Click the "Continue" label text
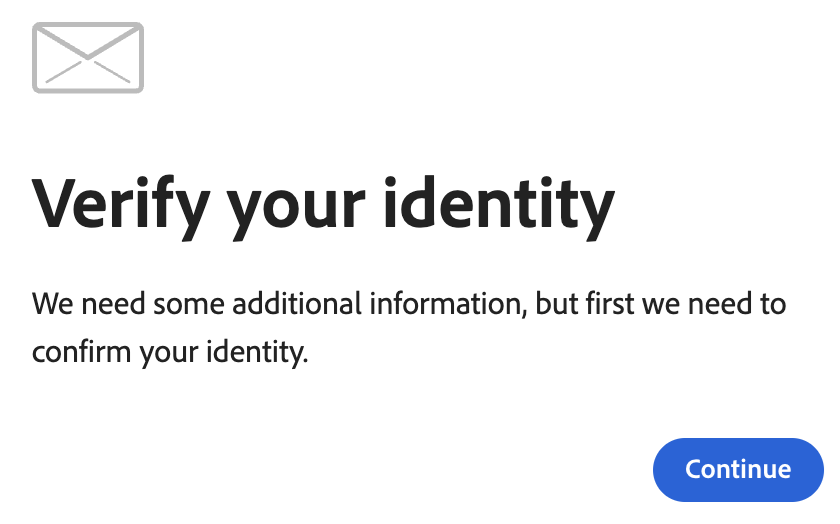This screenshot has width=840, height=524. (x=738, y=469)
